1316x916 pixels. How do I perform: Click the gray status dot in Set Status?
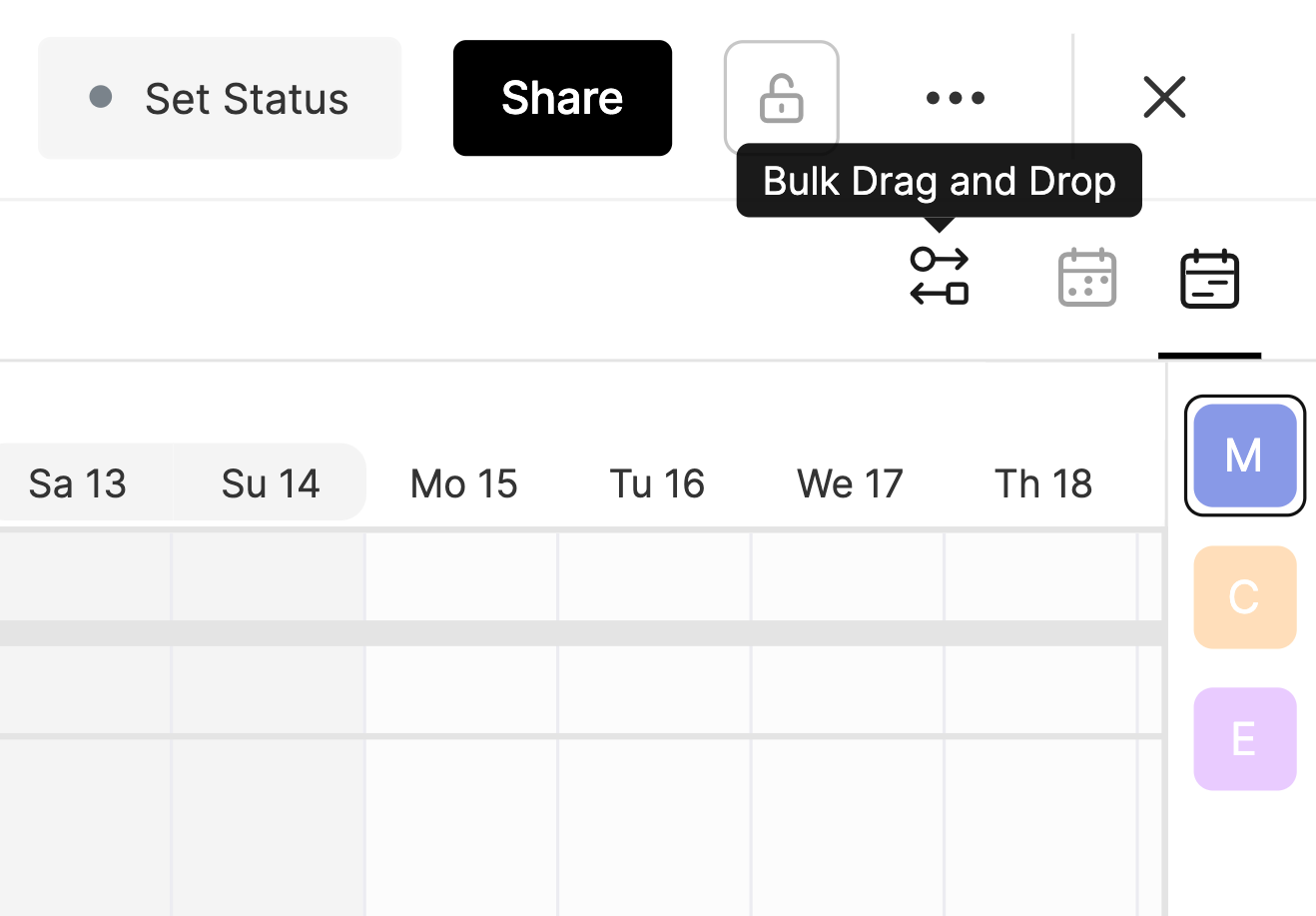pyautogui.click(x=100, y=97)
